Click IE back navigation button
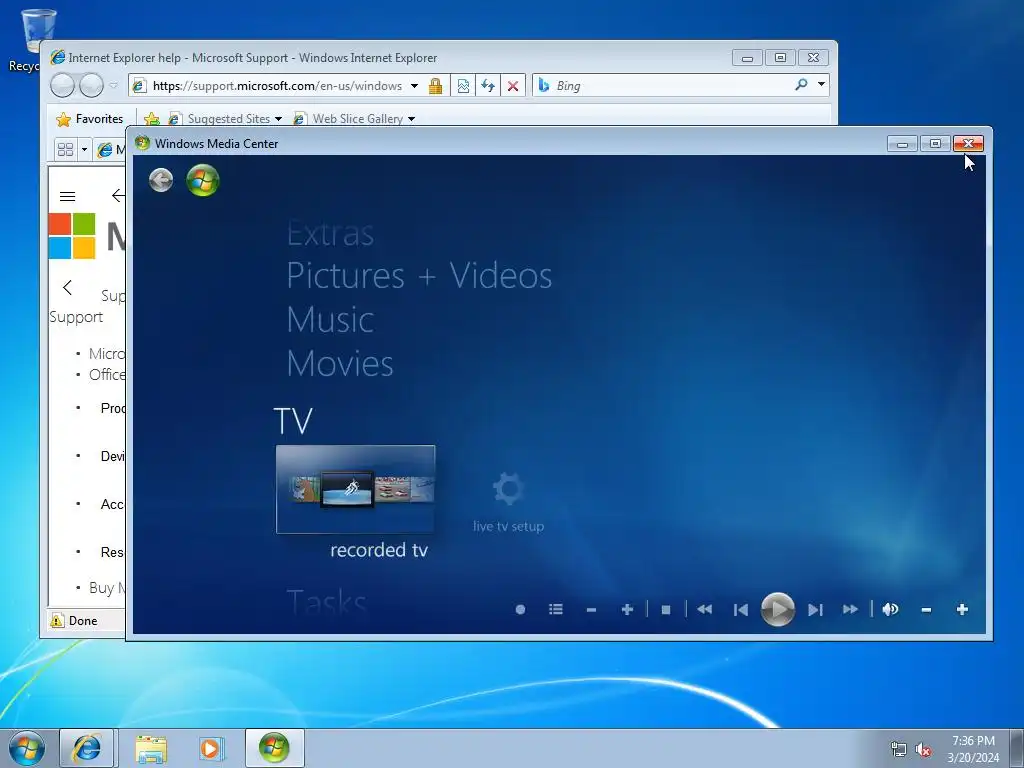The height and width of the screenshot is (768, 1024). [x=62, y=85]
